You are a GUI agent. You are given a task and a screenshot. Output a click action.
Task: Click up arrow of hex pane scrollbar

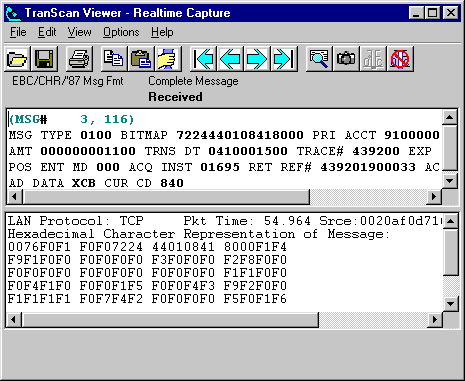[451, 221]
